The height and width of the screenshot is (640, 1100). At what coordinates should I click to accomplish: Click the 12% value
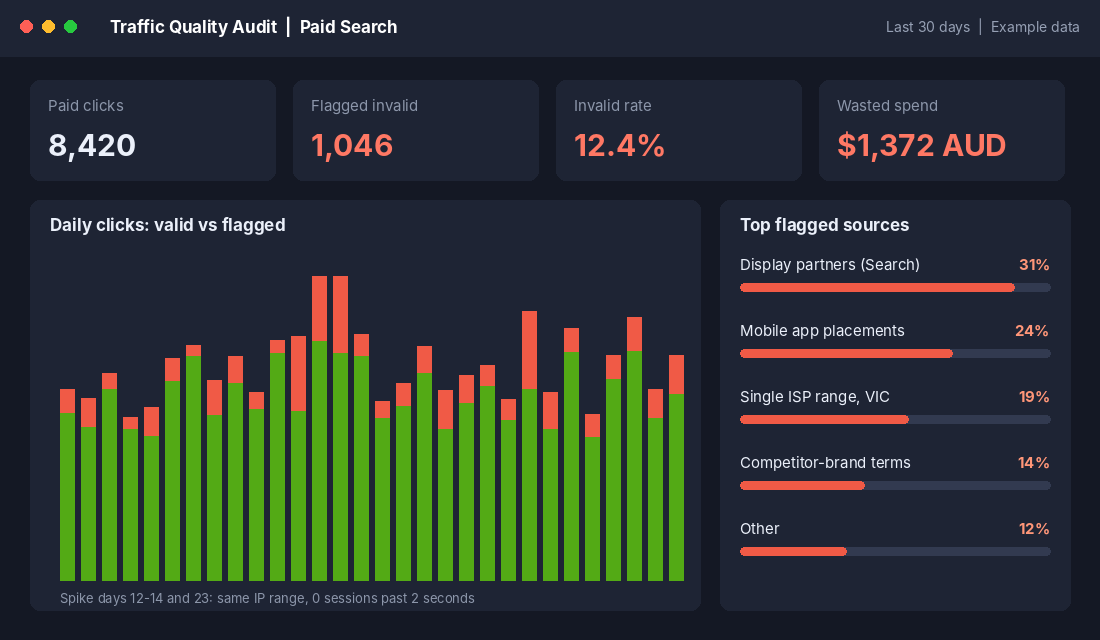coord(1034,528)
